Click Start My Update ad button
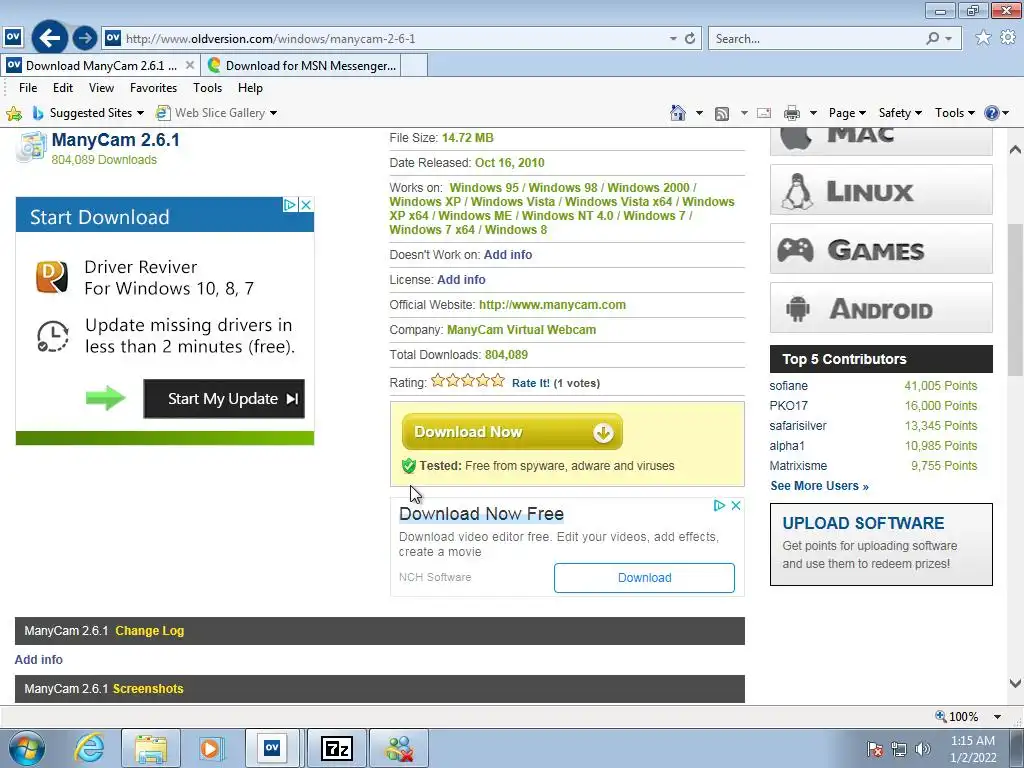The width and height of the screenshot is (1024, 768). pyautogui.click(x=224, y=398)
